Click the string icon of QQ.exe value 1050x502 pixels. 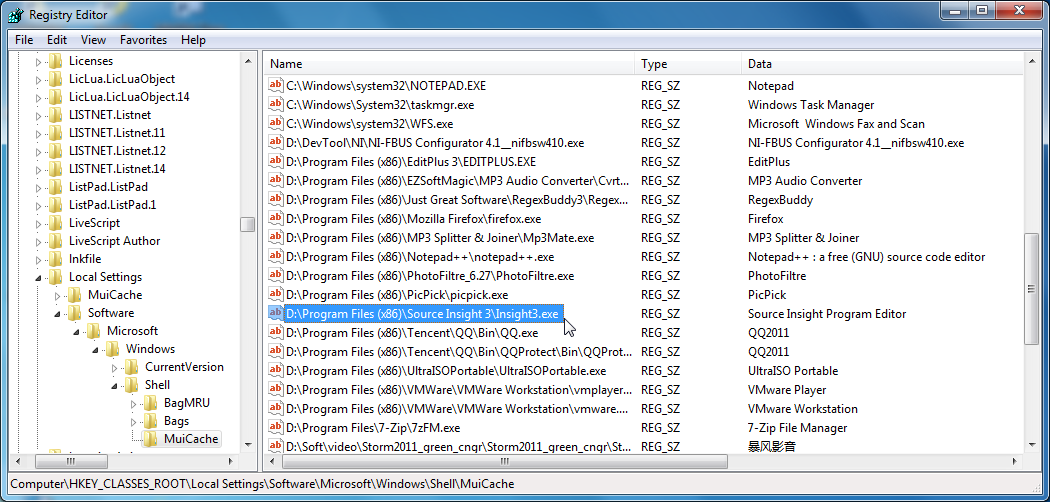[x=275, y=333]
